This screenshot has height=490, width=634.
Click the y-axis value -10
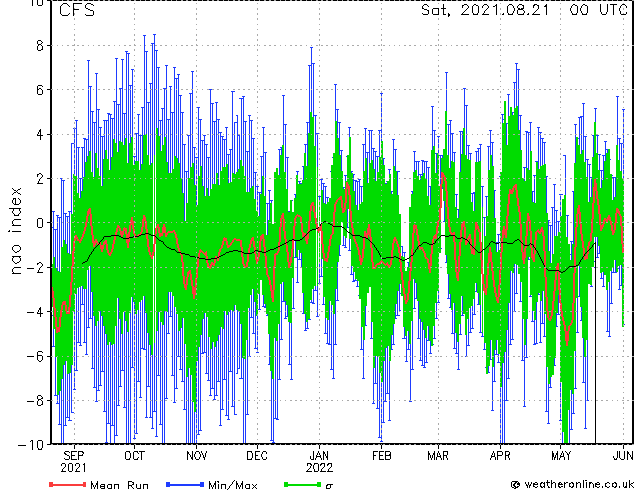pos(31,445)
